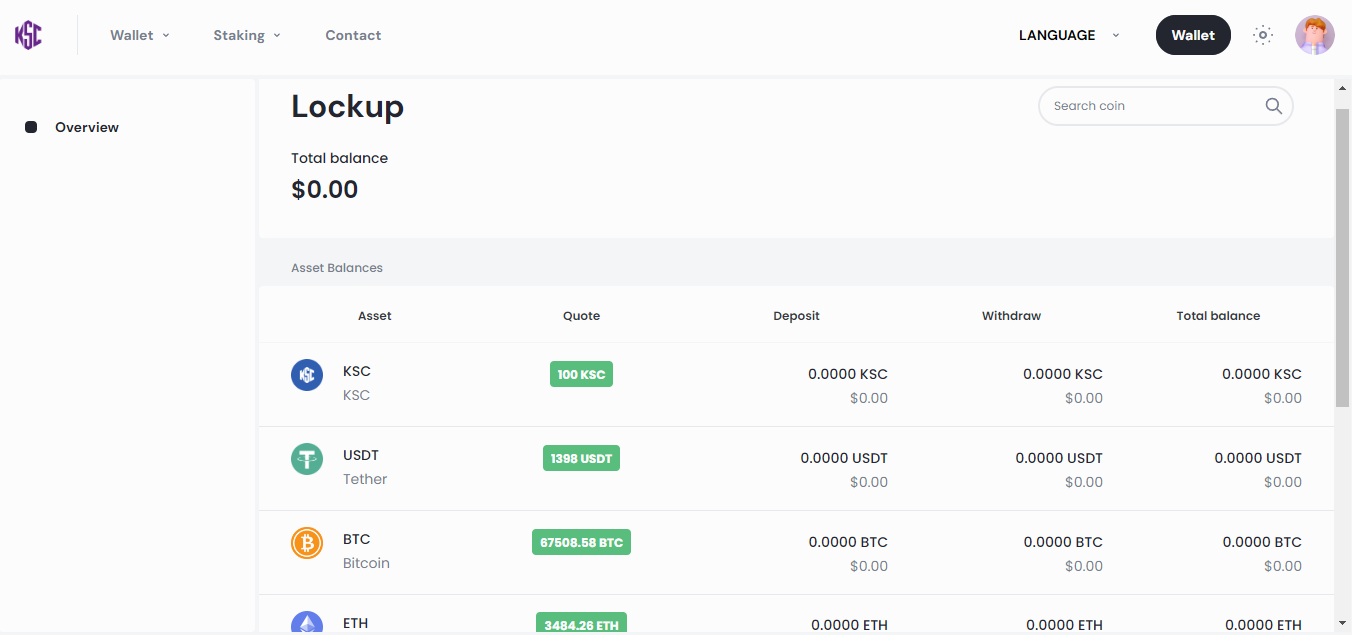This screenshot has height=635, width=1352.
Task: Click the Asset column header
Action: tap(375, 316)
